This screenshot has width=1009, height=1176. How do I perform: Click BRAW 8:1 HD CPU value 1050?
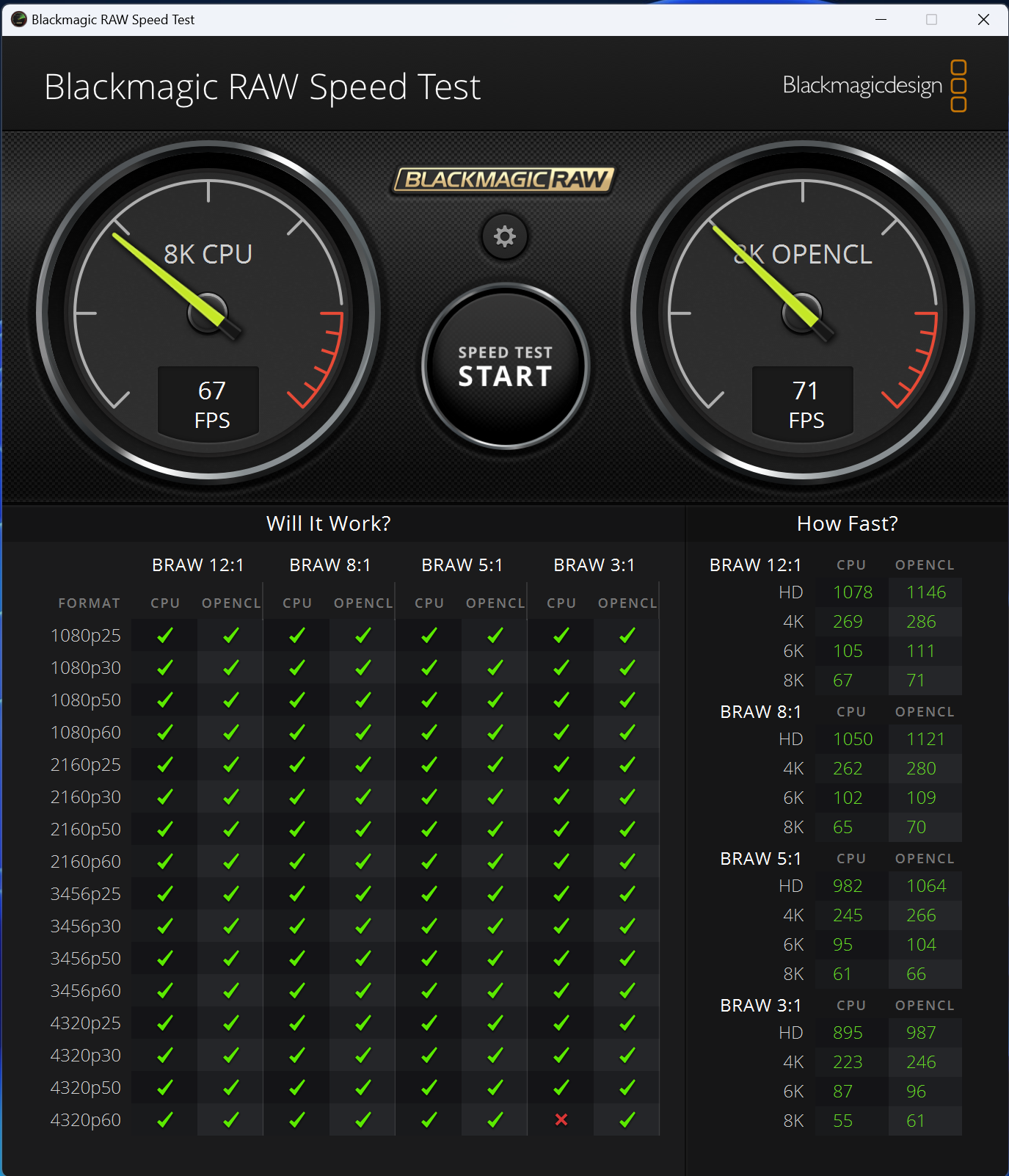[853, 739]
